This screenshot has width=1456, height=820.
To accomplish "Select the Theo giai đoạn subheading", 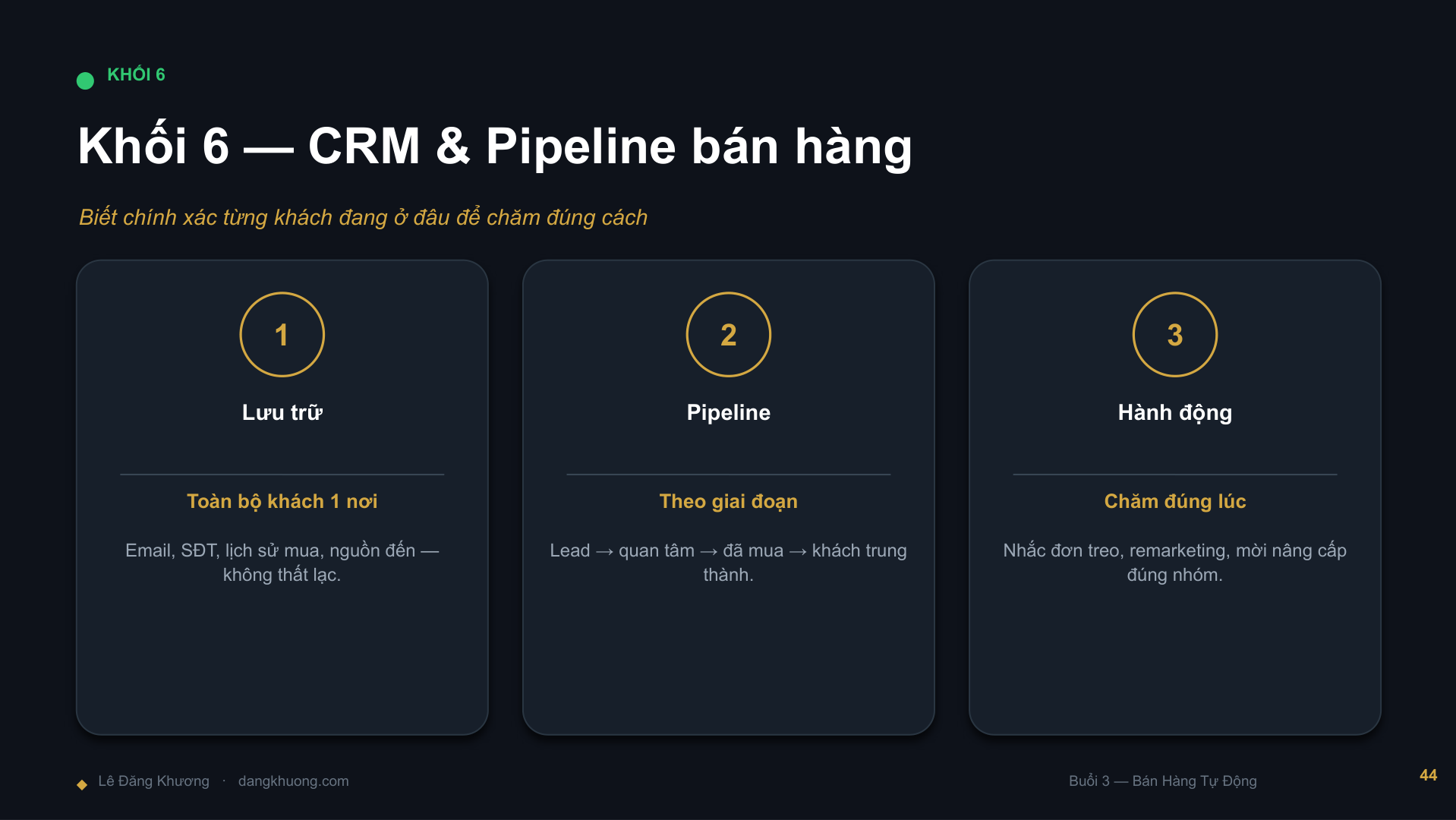I will [728, 501].
